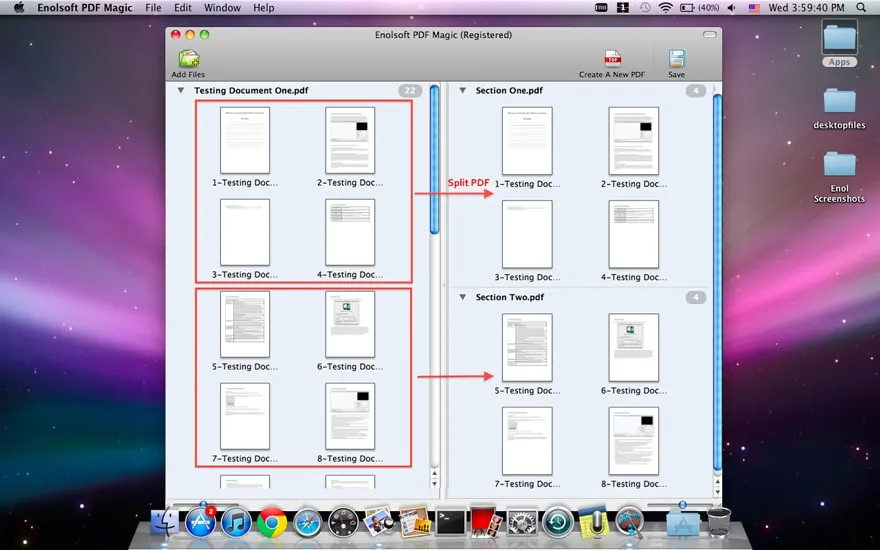
Task: Click the US flag input menu
Action: click(754, 8)
